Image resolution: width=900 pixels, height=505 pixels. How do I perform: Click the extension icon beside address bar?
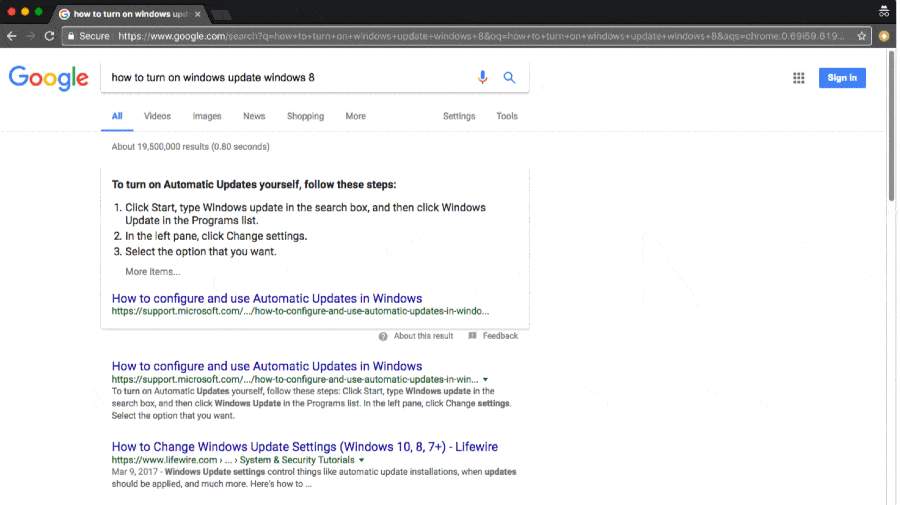[x=884, y=36]
